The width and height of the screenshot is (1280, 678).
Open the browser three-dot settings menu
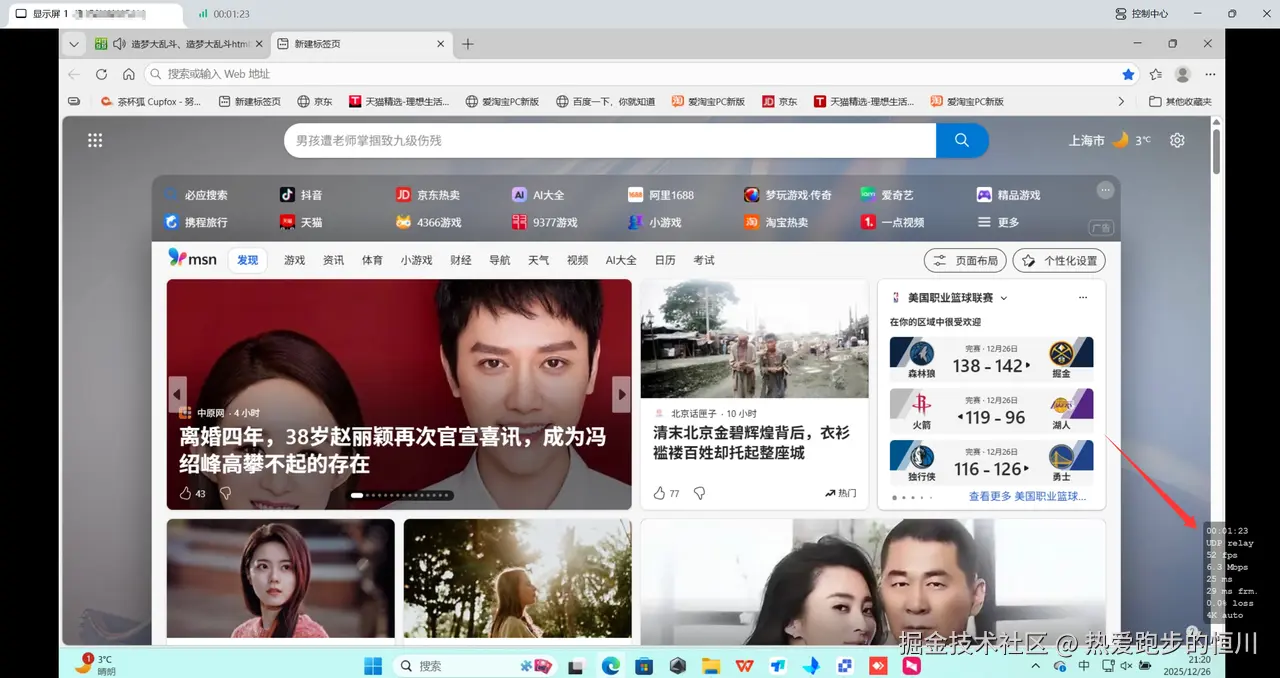1210,74
